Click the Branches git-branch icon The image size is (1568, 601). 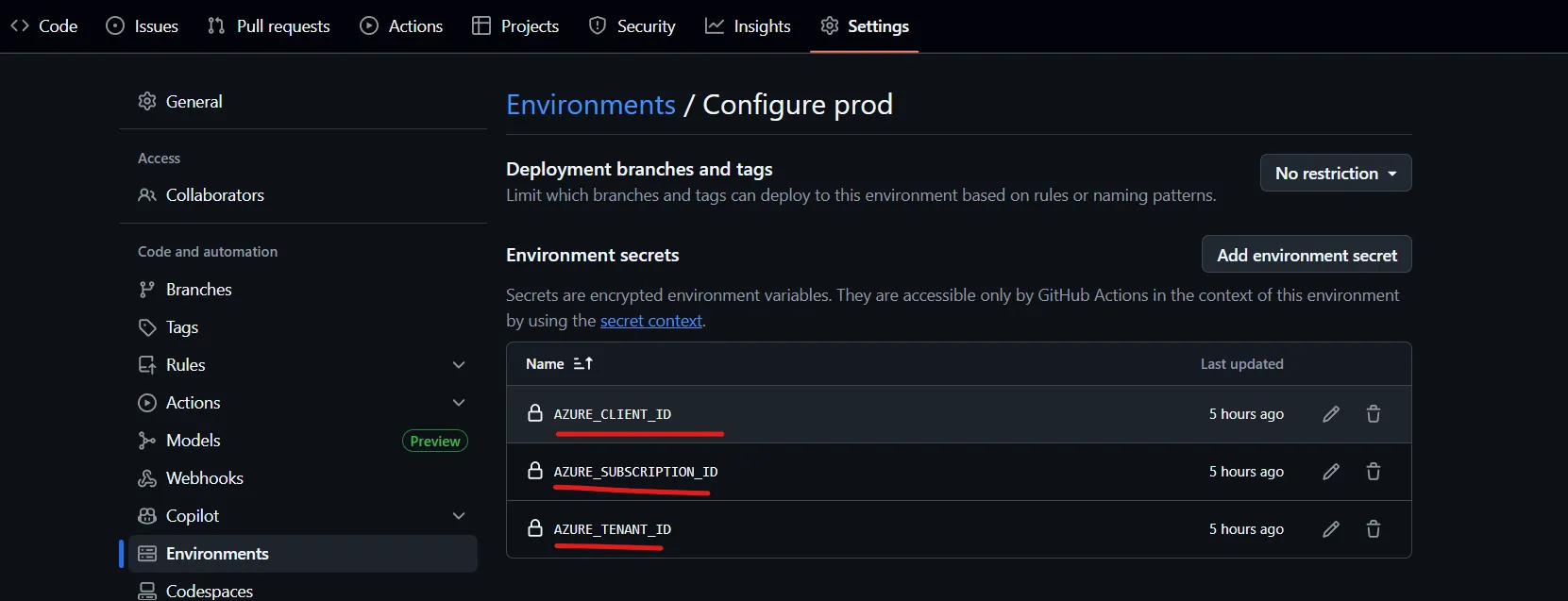(147, 290)
